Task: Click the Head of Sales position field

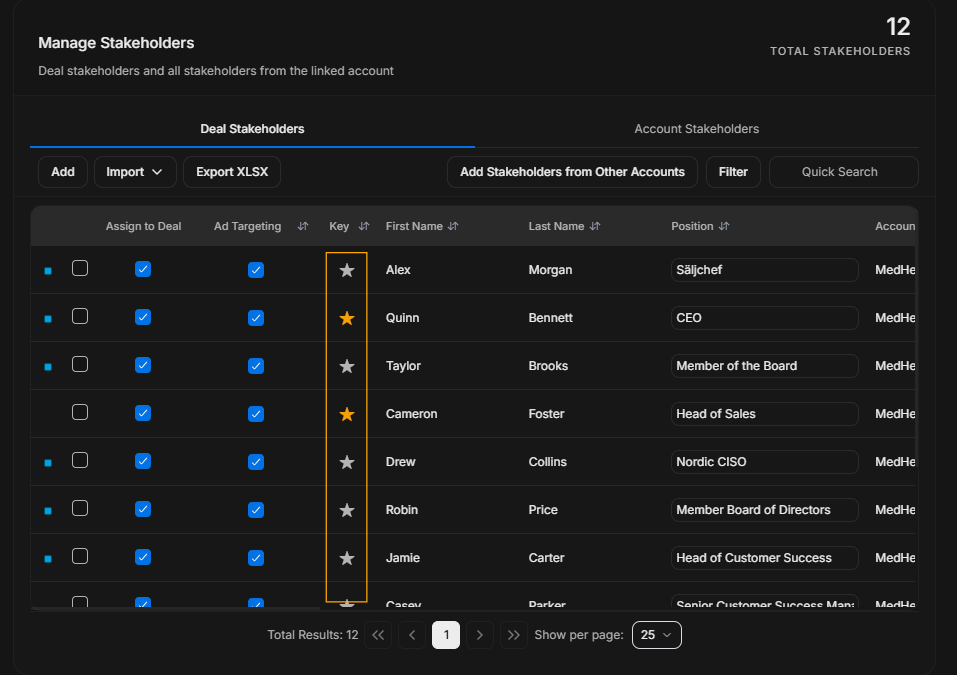Action: [765, 414]
